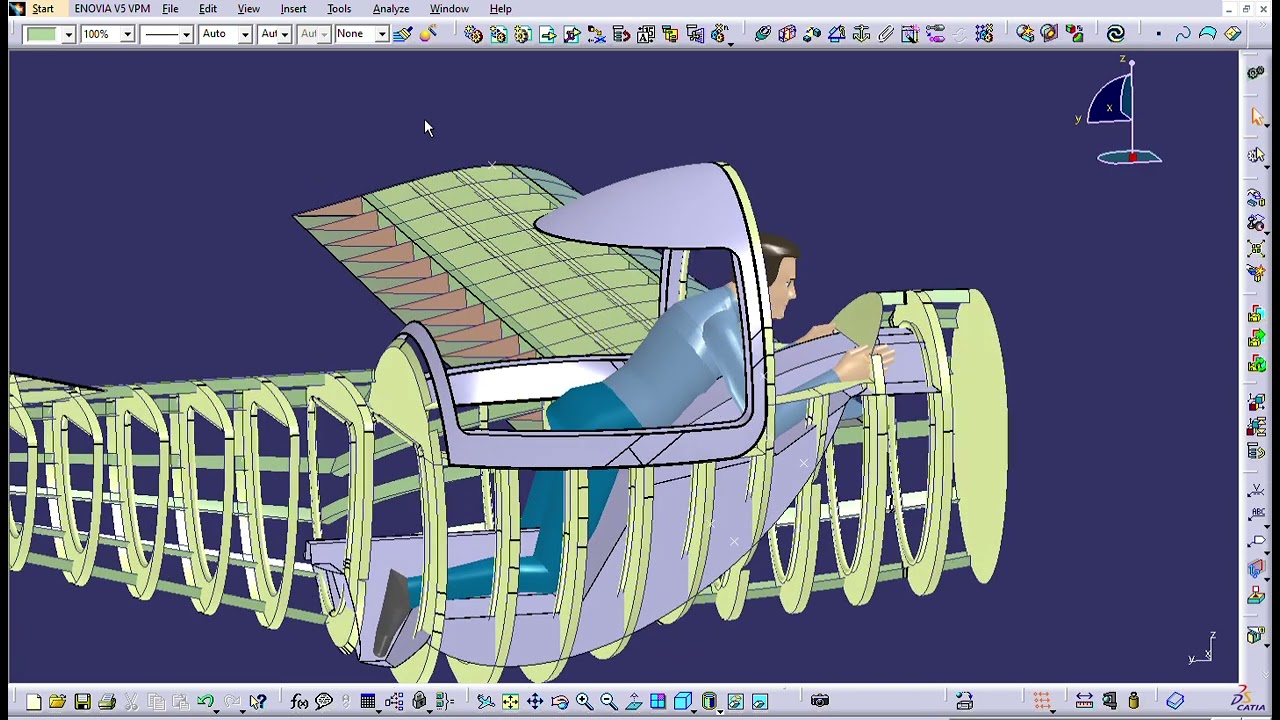Toggle Swap Visible Space icon
Image resolution: width=1280 pixels, height=720 pixels.
pyautogui.click(x=760, y=701)
